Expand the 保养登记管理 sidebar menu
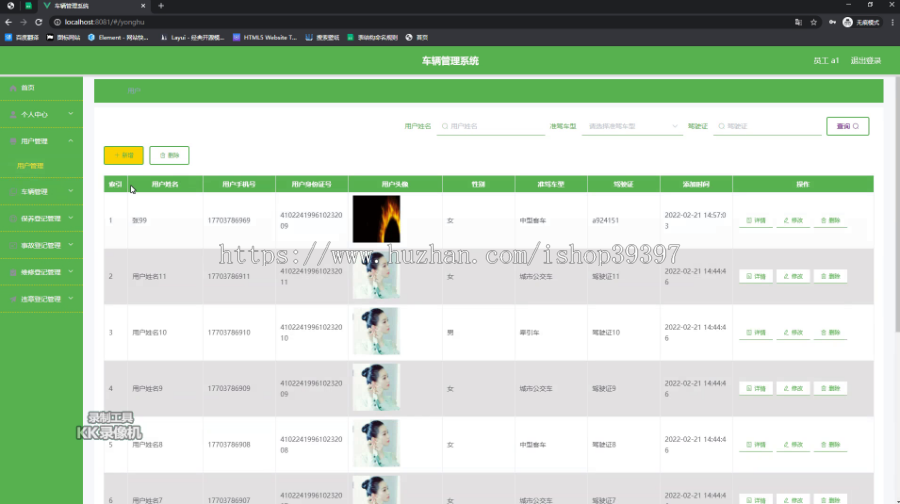This screenshot has width=900, height=504. [41, 218]
